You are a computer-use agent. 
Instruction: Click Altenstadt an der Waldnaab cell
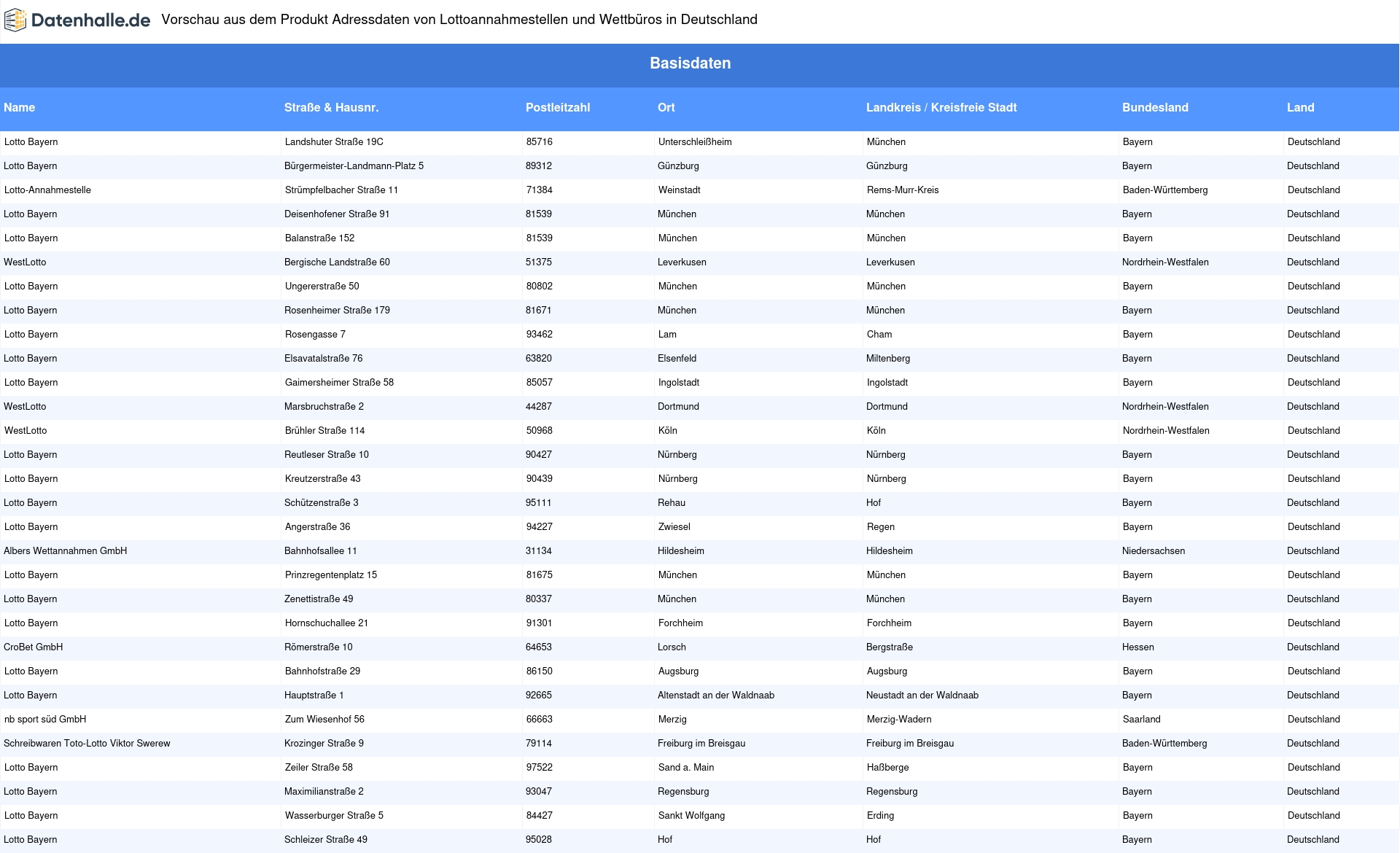click(x=716, y=696)
